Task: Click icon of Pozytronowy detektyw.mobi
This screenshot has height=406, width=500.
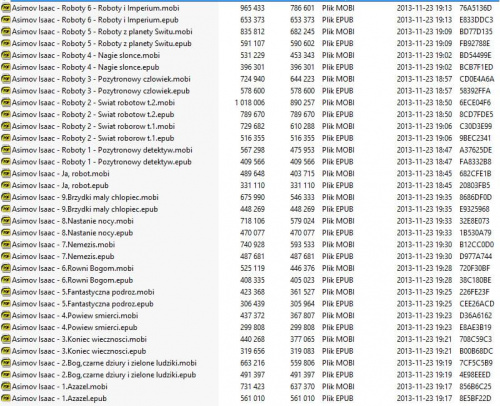Action: pos(5,150)
